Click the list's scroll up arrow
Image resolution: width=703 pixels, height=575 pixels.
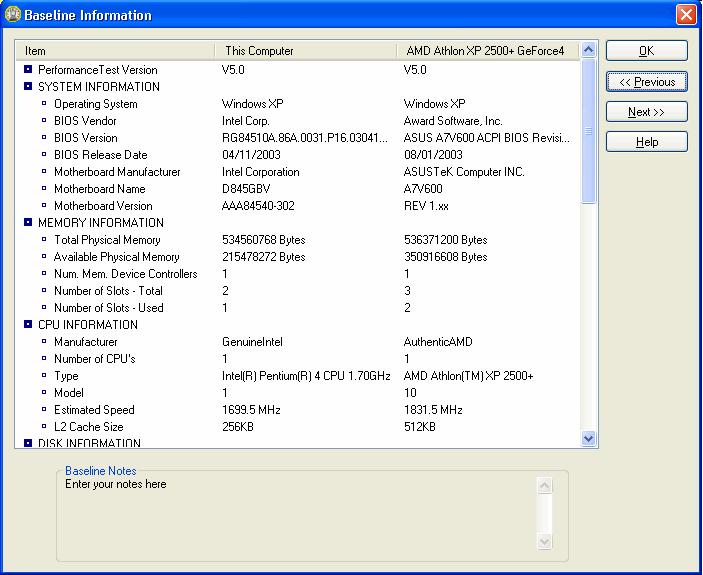588,49
